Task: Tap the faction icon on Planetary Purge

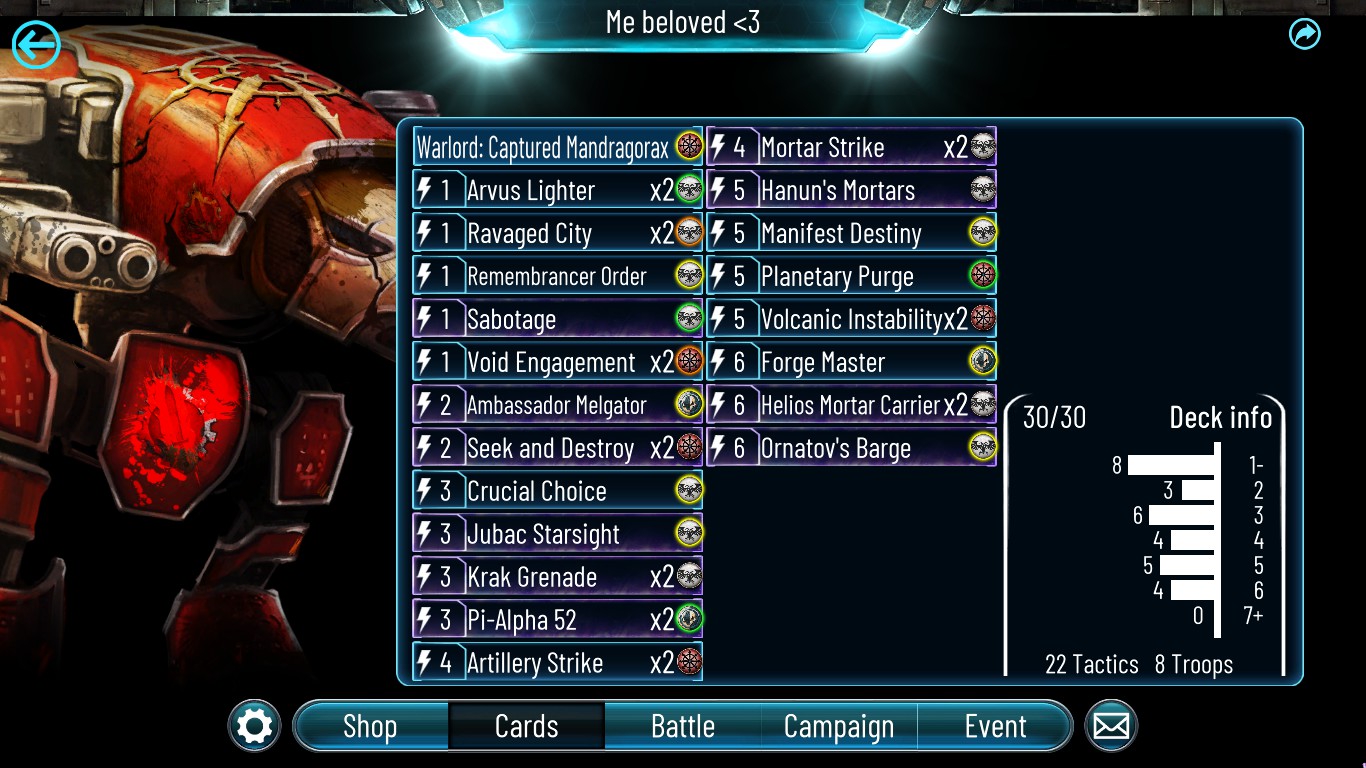Action: [982, 276]
